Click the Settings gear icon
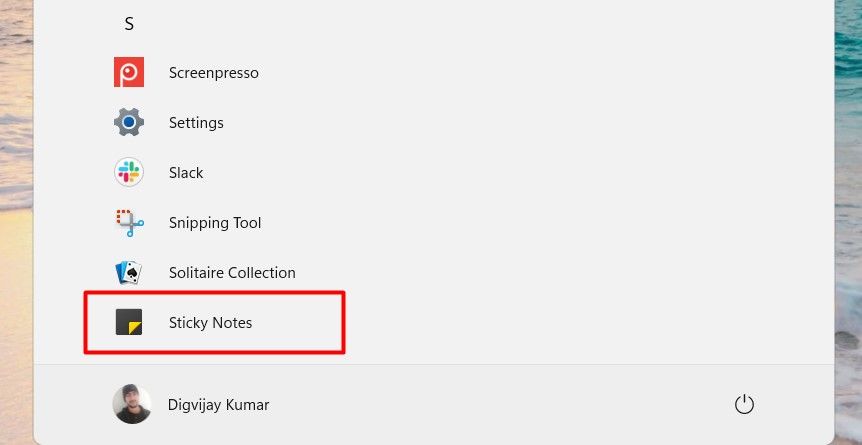The image size is (862, 445). coord(129,122)
